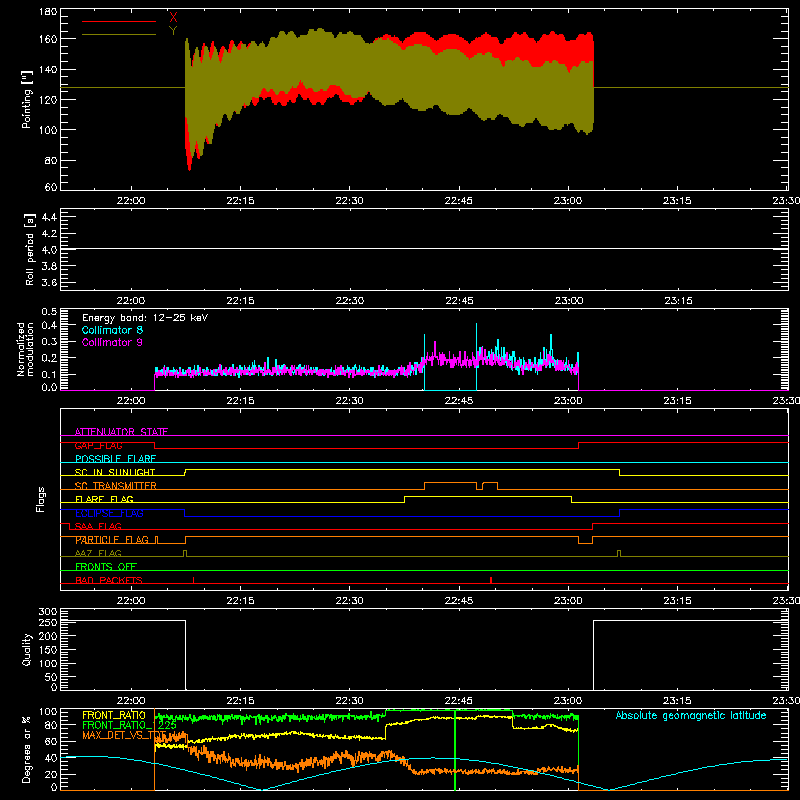Click the 0.5 tick on the modulation axis

[49, 312]
